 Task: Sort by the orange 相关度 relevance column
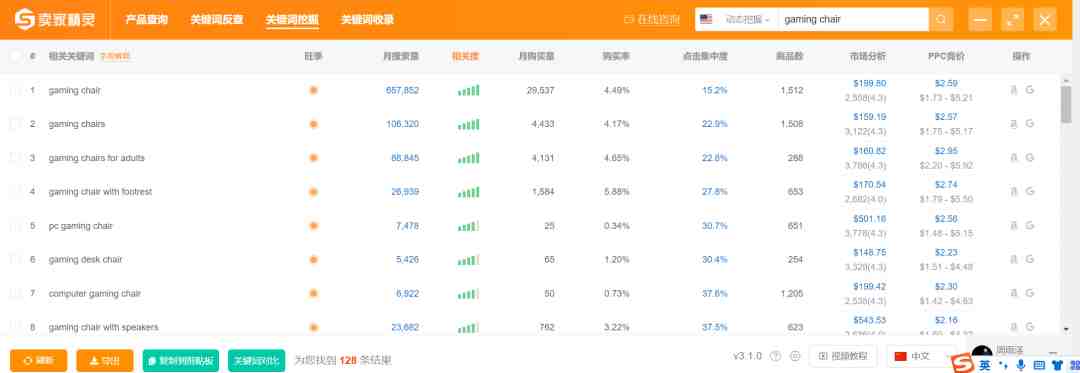point(465,56)
